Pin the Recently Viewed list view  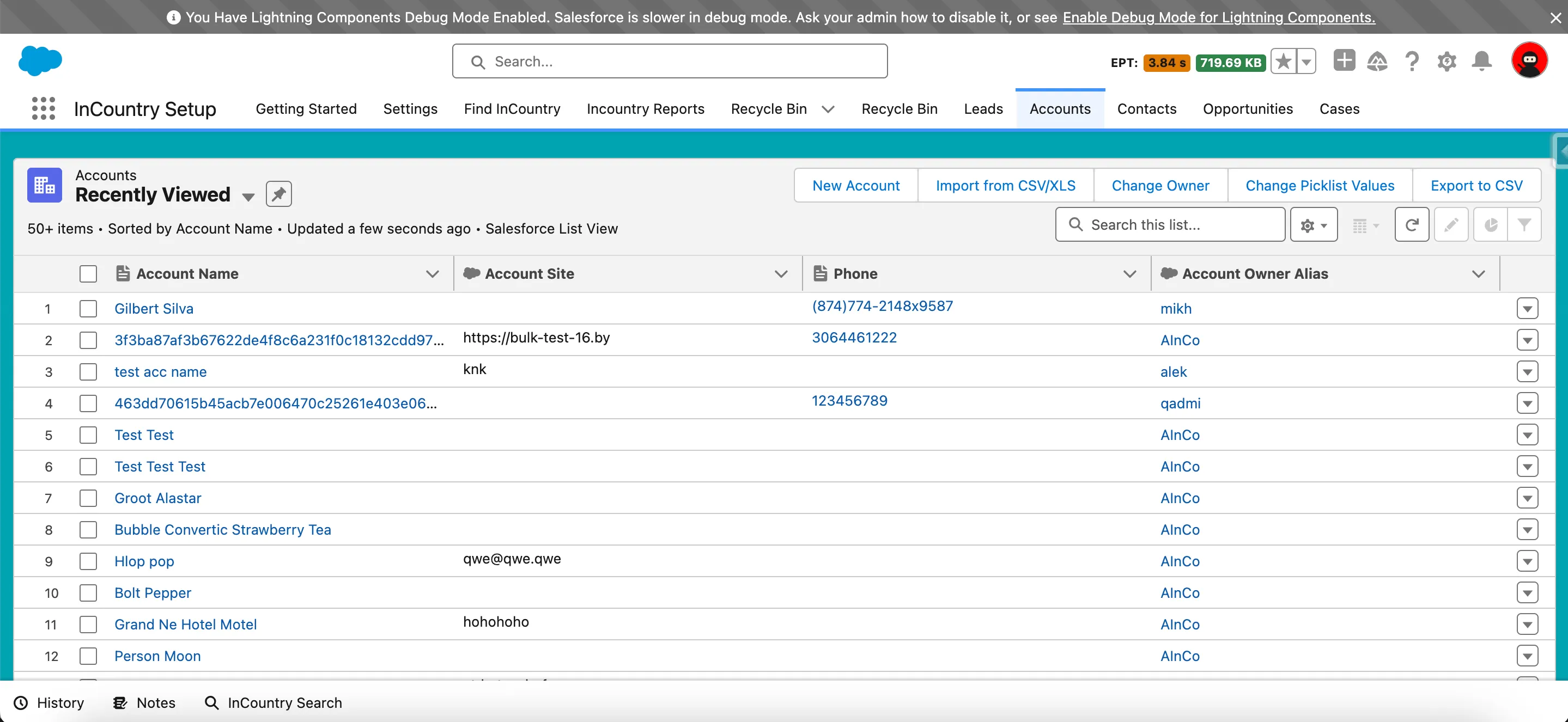[279, 194]
